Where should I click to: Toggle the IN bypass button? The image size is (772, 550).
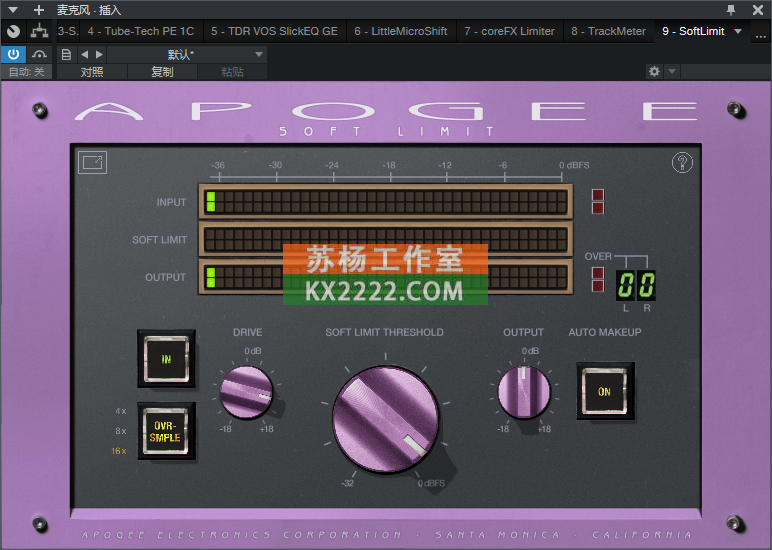tap(166, 359)
